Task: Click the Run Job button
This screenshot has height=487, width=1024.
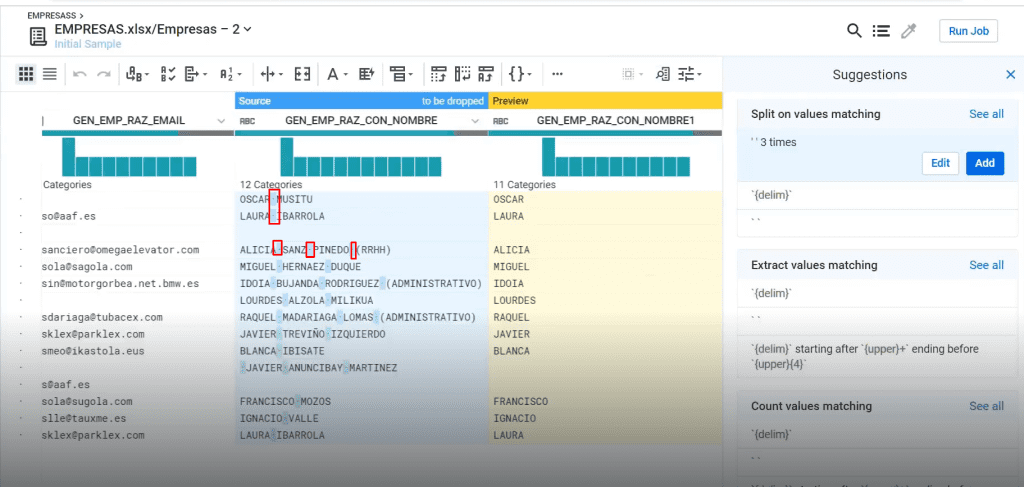Action: click(968, 31)
